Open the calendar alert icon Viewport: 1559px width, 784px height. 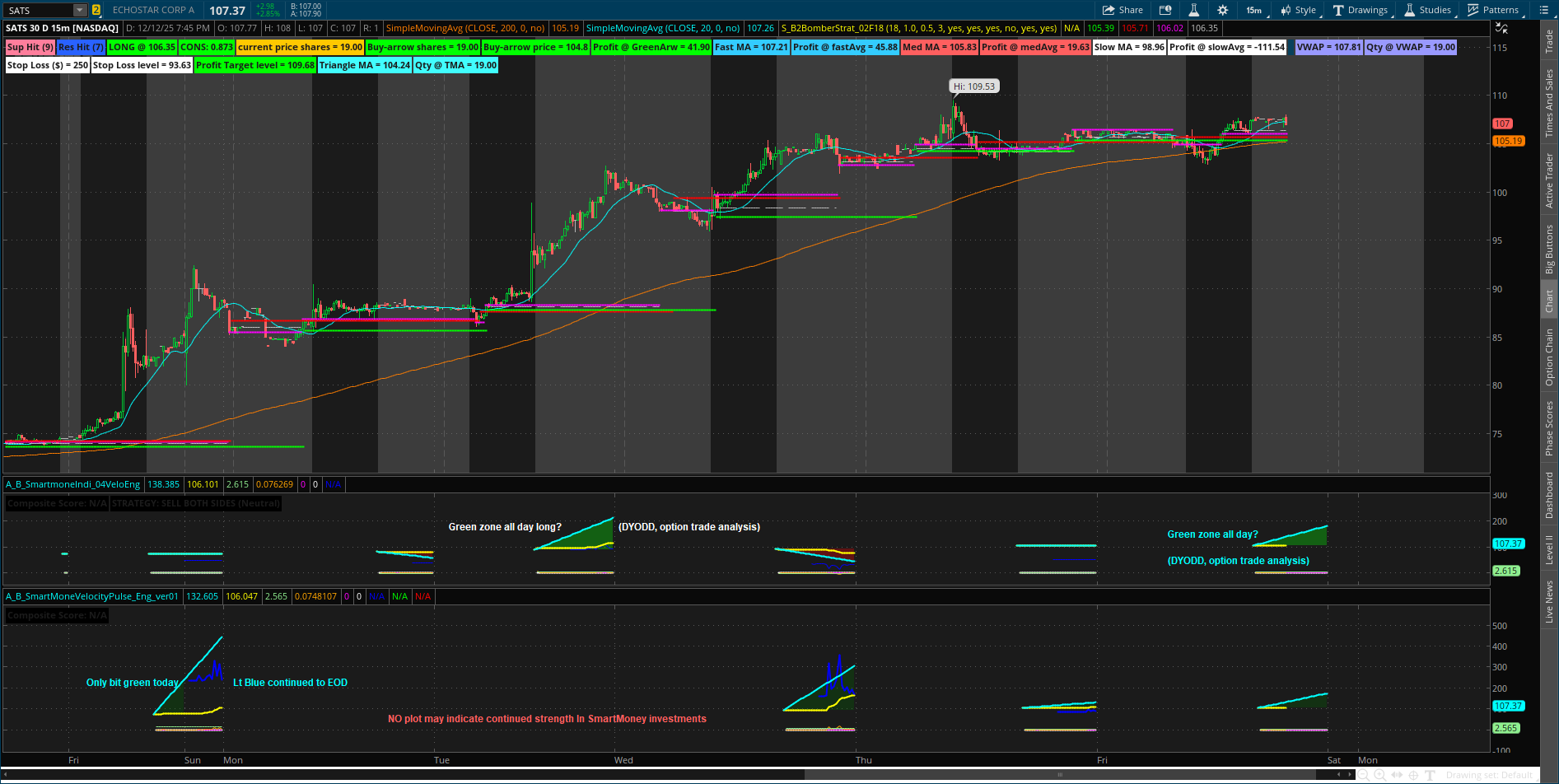pos(1165,10)
